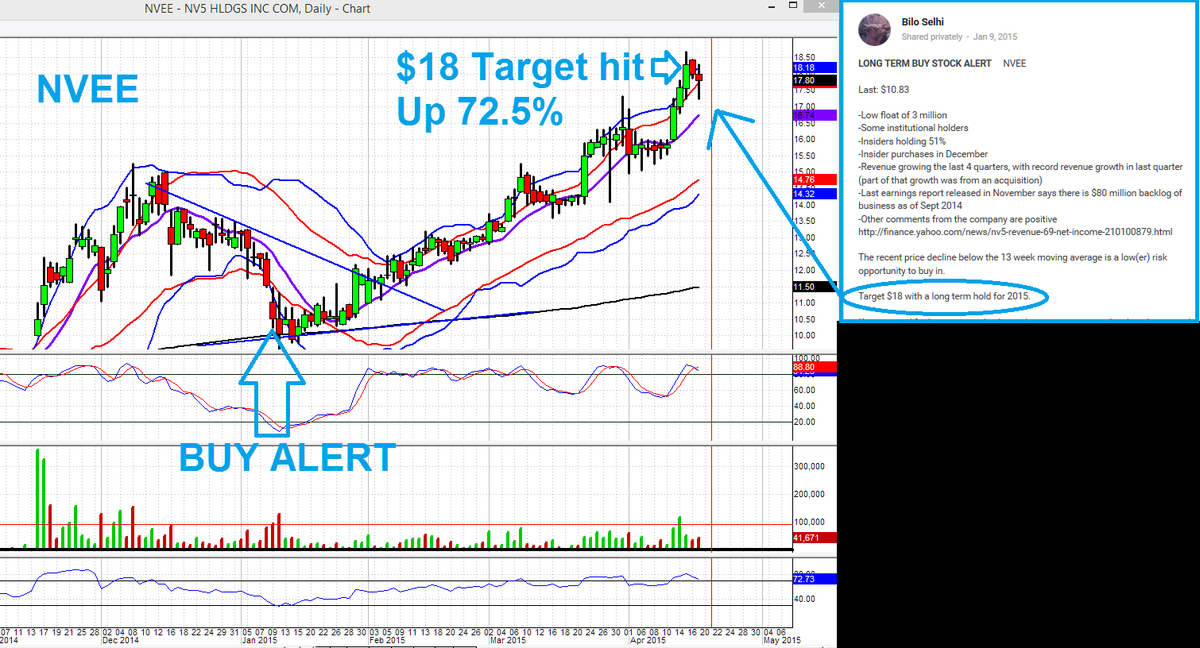Select the 'Low float of 3 million' line
The image size is (1200, 648).
[x=903, y=115]
